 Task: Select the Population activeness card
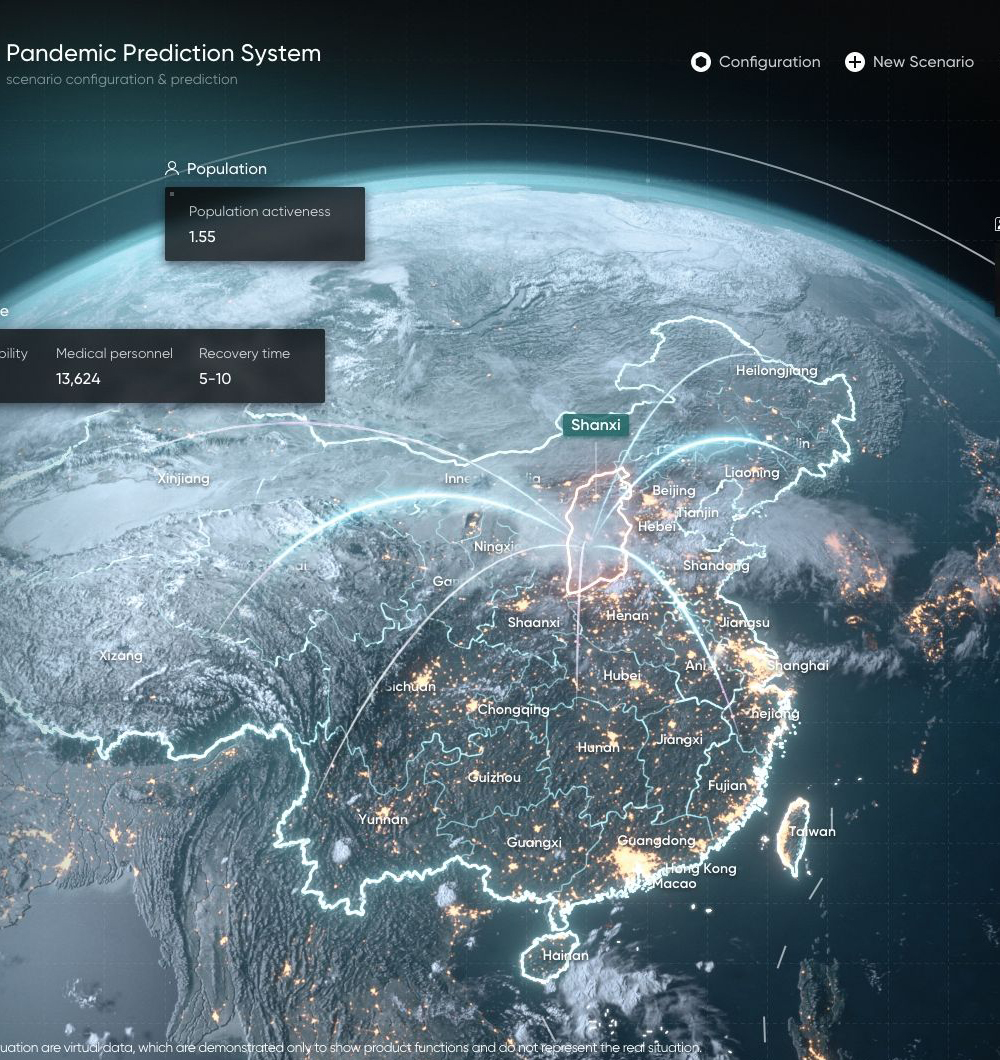click(264, 224)
